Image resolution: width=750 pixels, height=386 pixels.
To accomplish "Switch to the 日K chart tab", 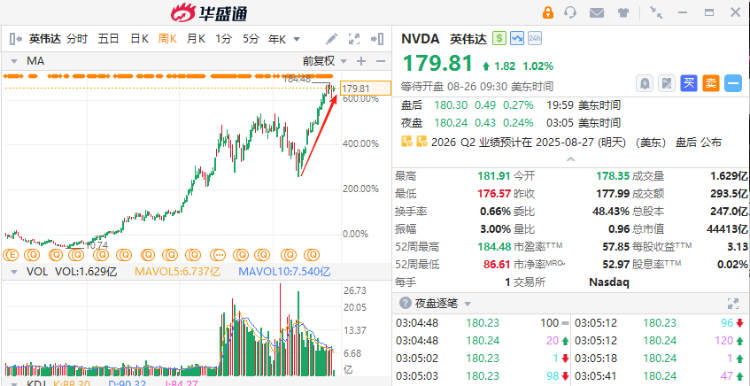I will [140, 39].
